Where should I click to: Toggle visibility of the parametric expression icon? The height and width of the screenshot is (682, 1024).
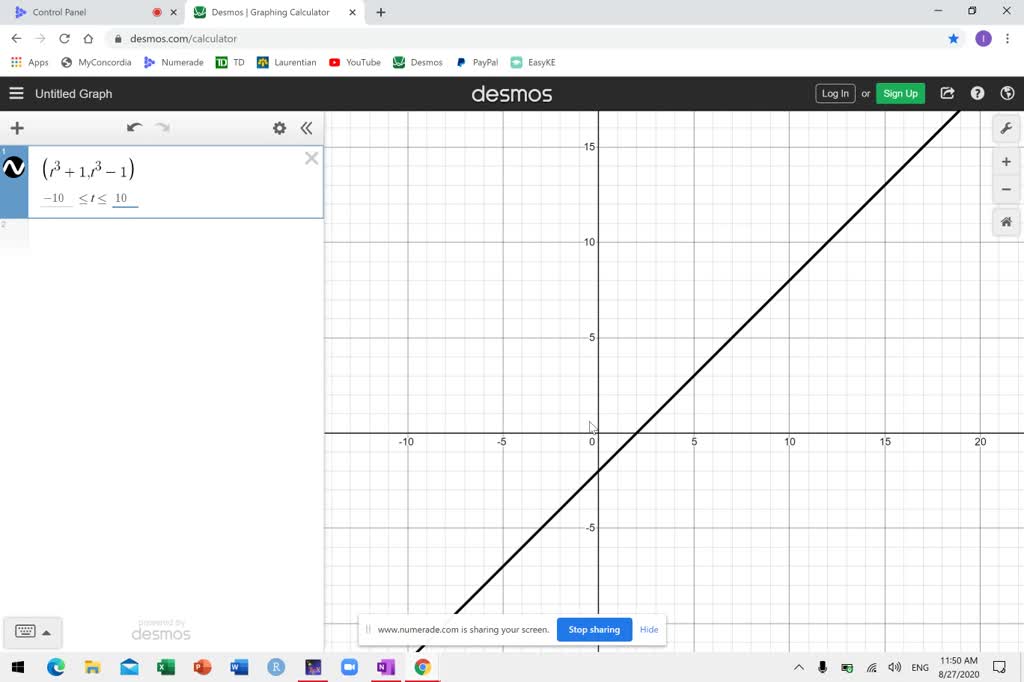(13, 168)
